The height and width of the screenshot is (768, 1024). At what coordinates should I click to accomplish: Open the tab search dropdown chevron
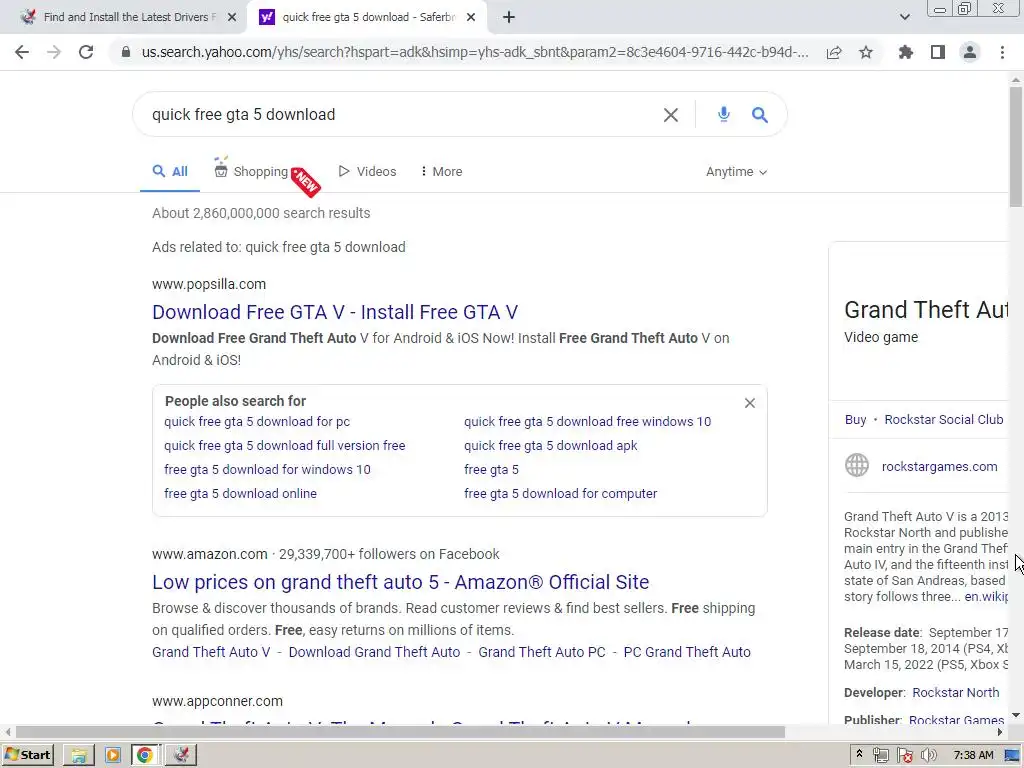(x=904, y=18)
